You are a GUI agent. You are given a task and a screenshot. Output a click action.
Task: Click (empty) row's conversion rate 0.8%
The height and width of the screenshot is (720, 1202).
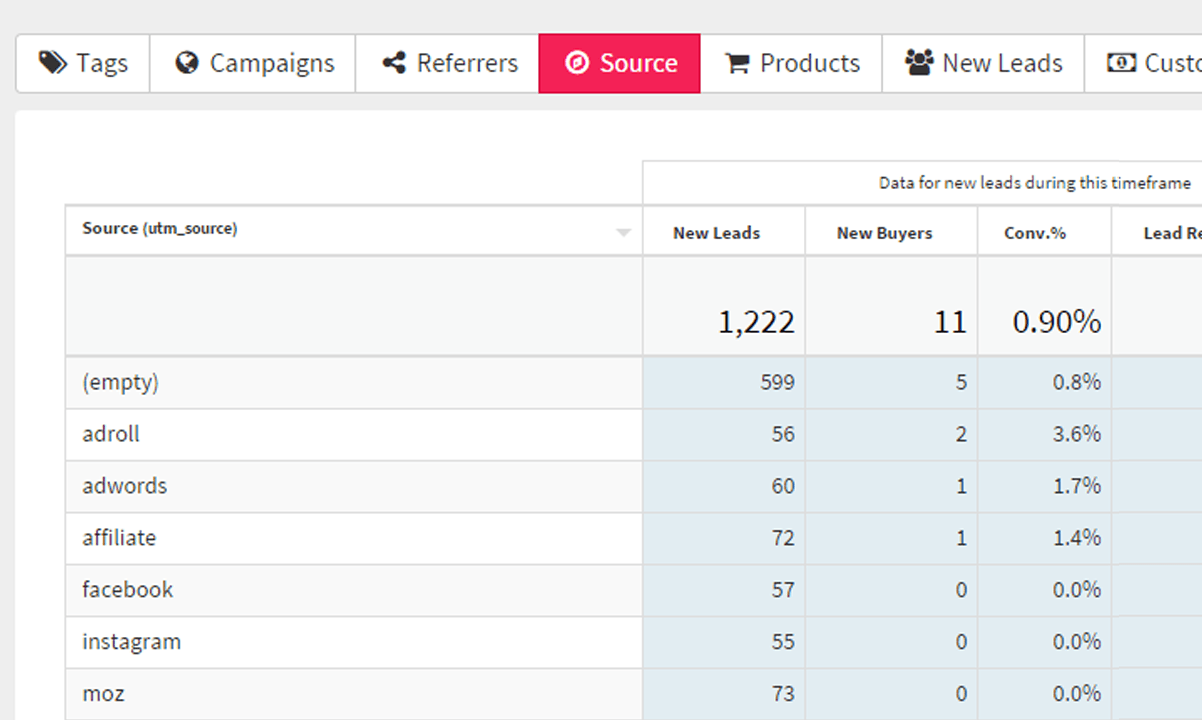click(x=1077, y=382)
